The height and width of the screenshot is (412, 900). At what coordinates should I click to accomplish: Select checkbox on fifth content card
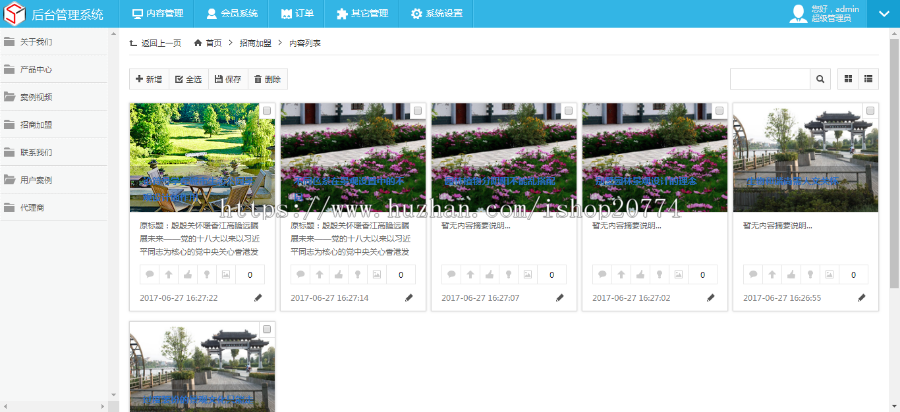(870, 111)
